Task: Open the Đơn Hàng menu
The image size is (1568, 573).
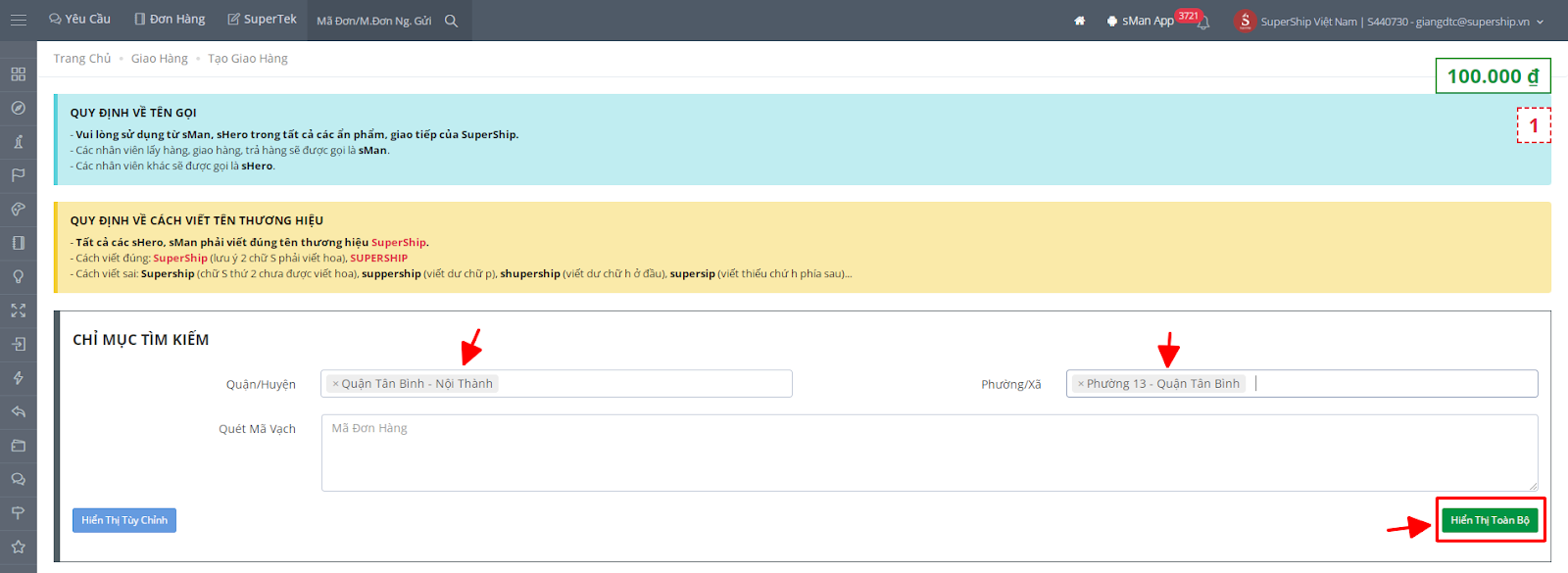Action: coord(170,20)
